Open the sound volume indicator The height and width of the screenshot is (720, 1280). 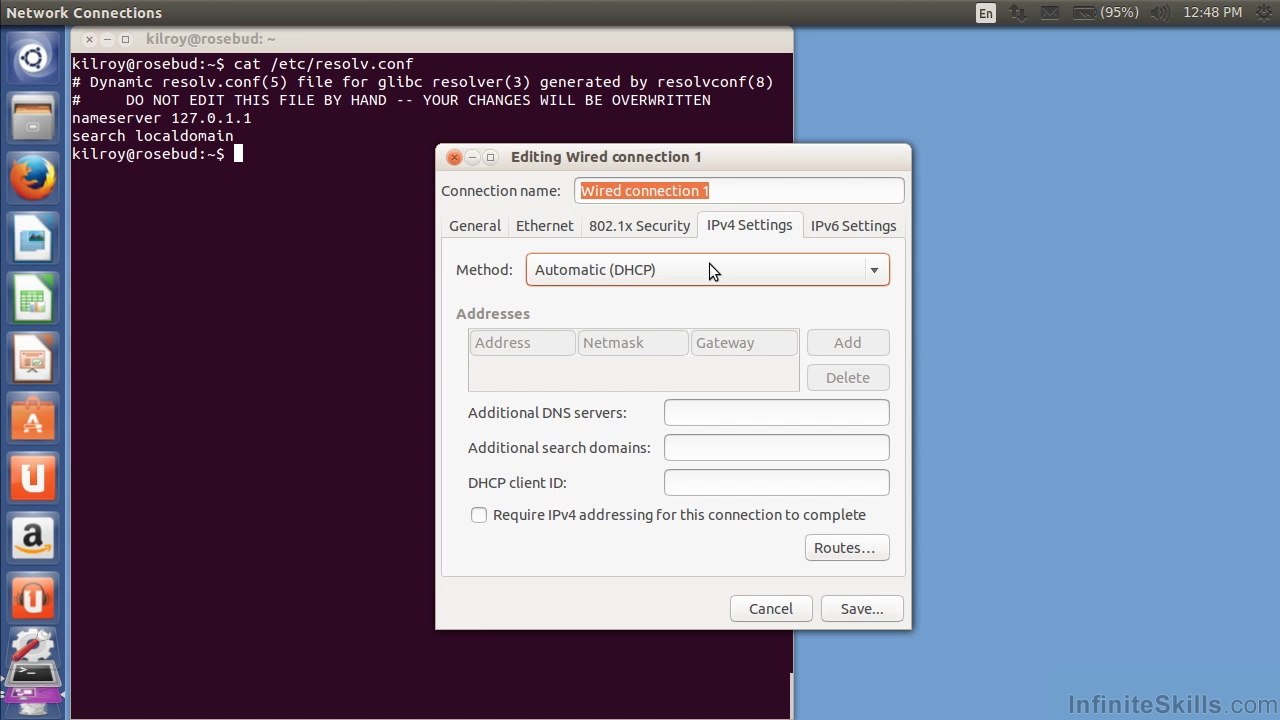coord(1159,13)
